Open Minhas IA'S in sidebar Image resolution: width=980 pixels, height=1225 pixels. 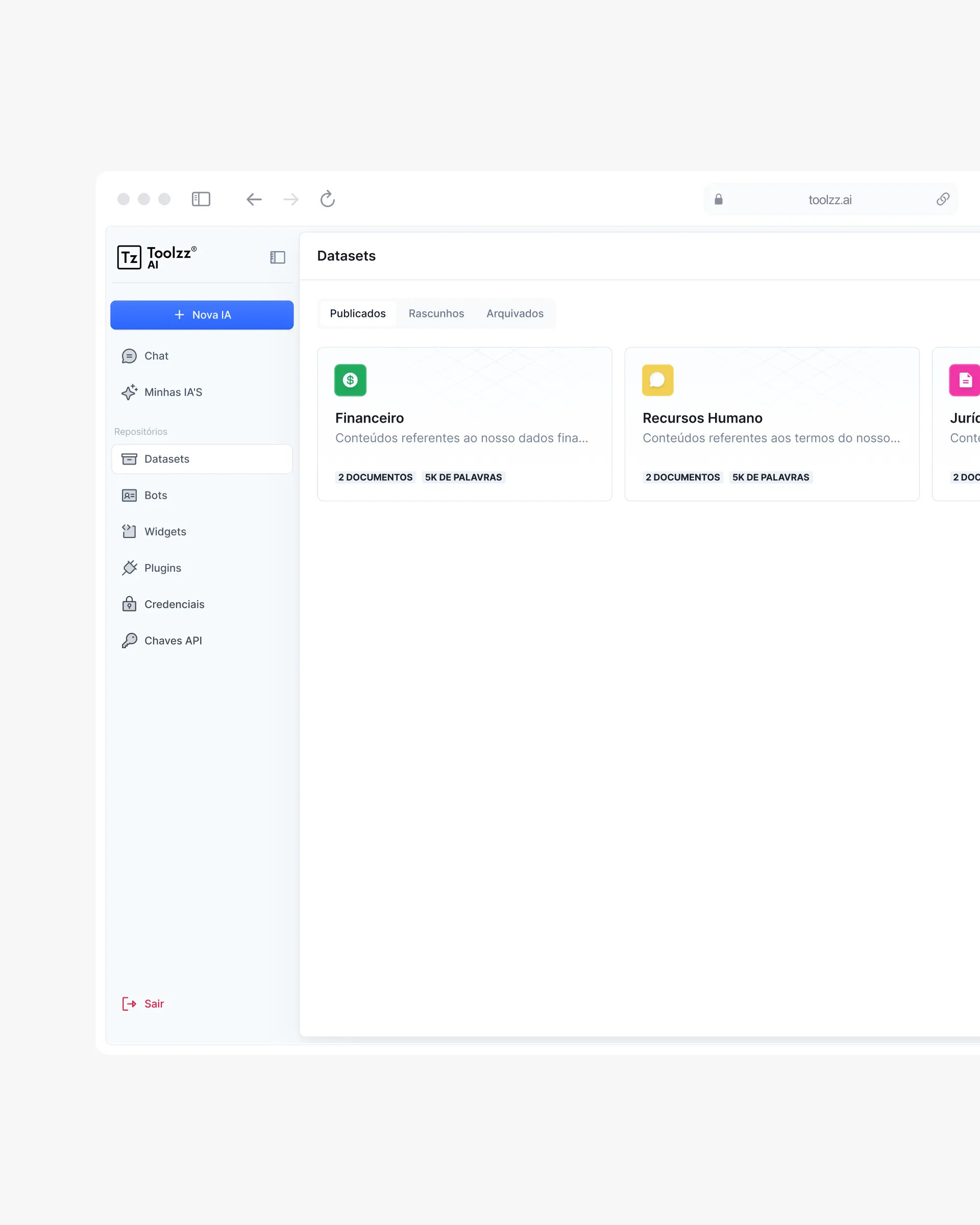pos(173,392)
